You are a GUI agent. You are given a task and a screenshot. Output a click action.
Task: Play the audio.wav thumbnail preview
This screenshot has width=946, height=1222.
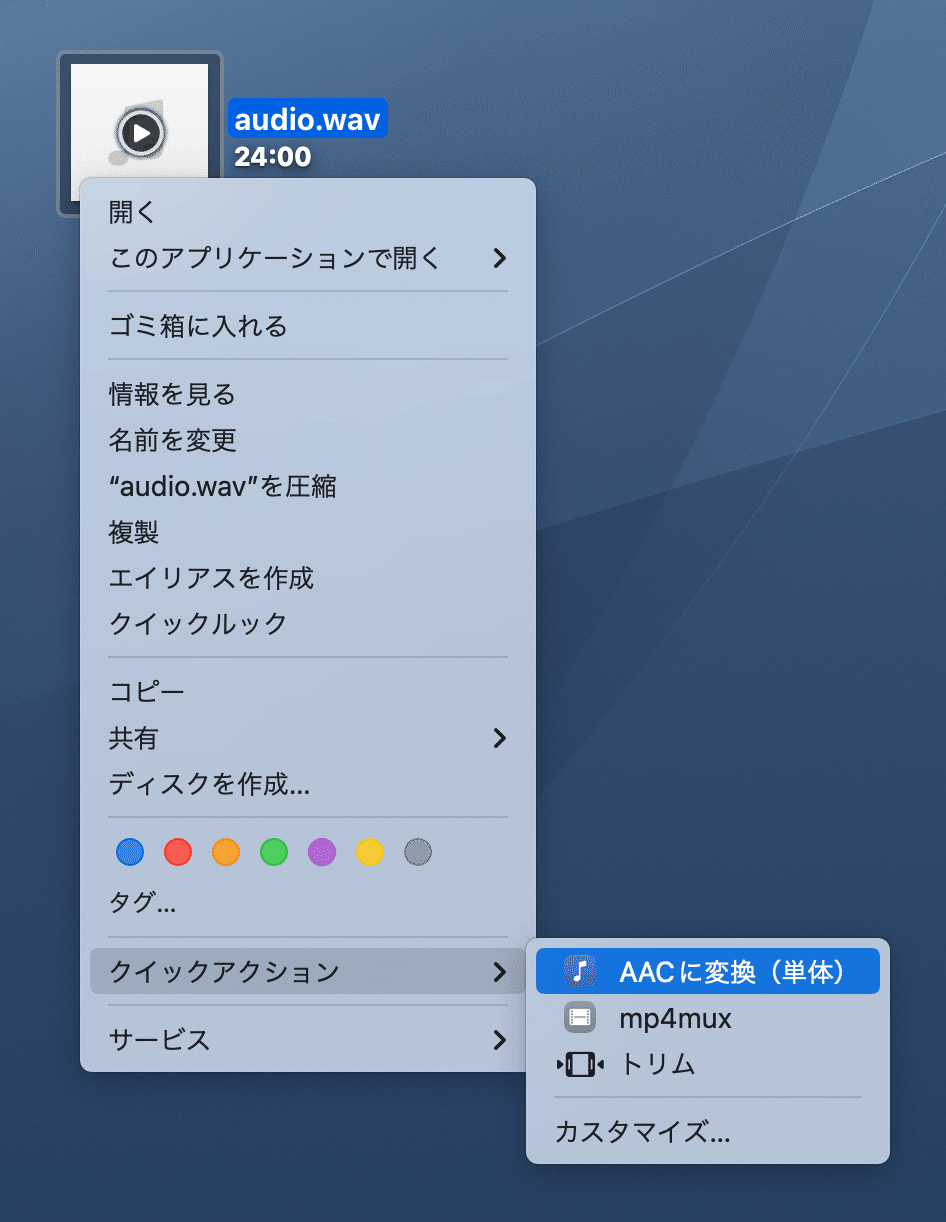tap(141, 131)
